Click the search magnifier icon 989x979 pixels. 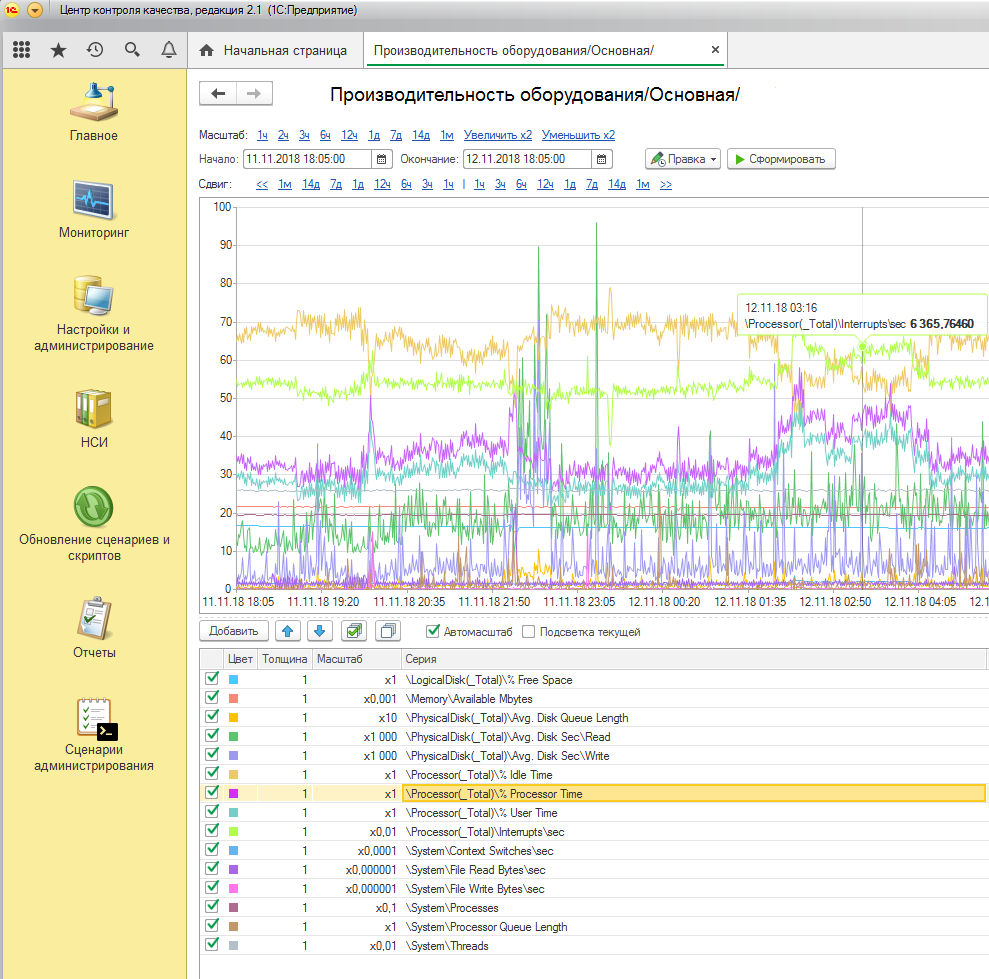pyautogui.click(x=132, y=50)
